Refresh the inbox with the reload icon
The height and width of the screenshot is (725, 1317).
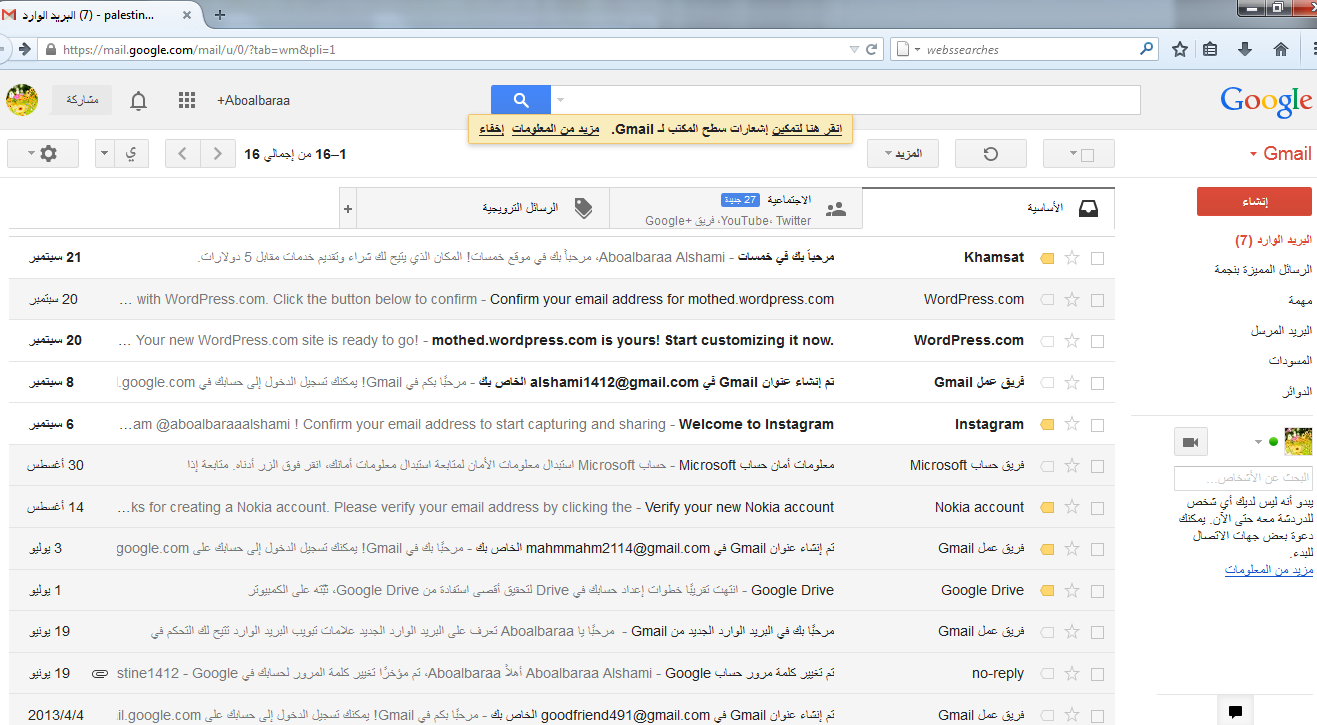pyautogui.click(x=990, y=154)
